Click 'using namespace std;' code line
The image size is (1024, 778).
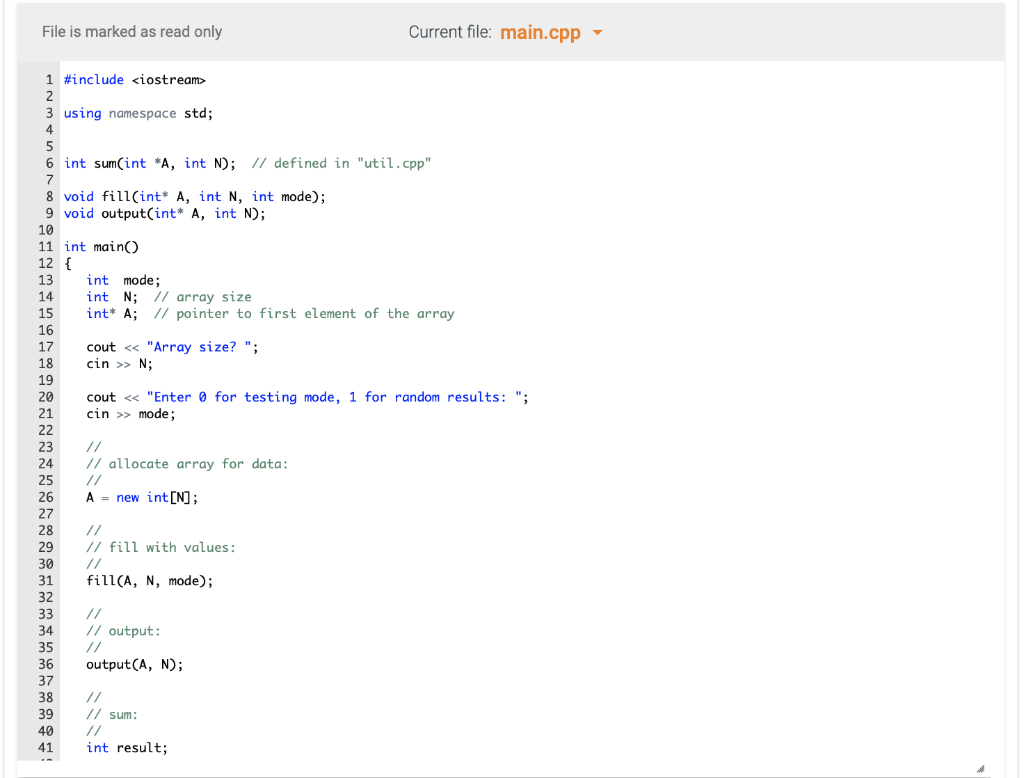(138, 113)
